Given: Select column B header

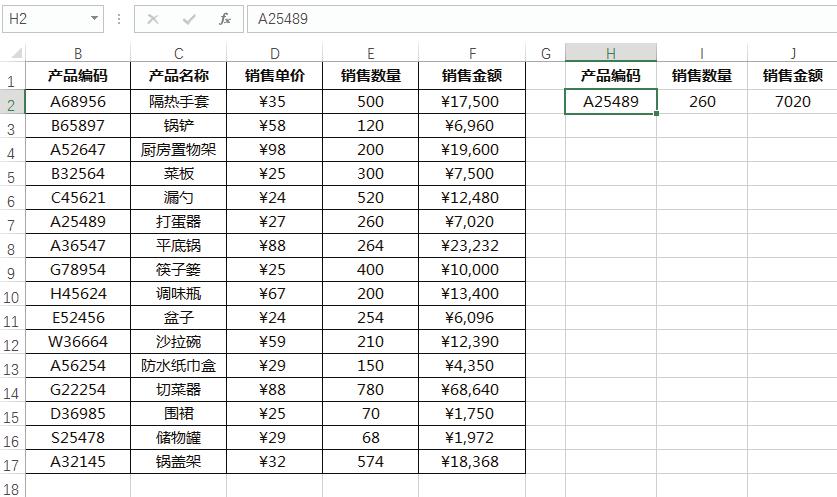Looking at the screenshot, I should click(78, 53).
